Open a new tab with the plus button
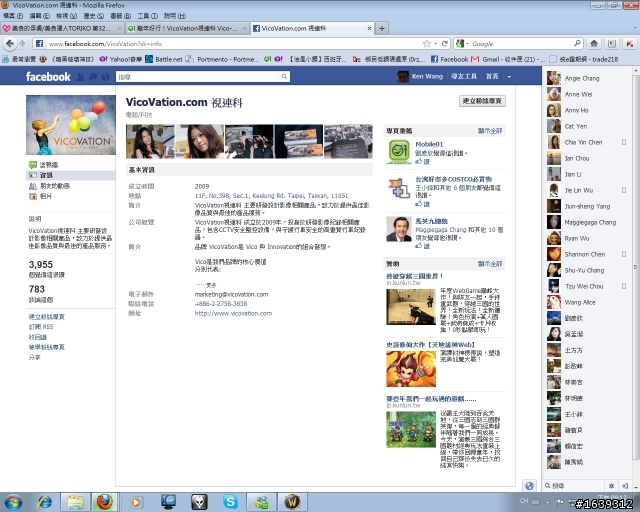The height and width of the screenshot is (512, 640). [382, 28]
